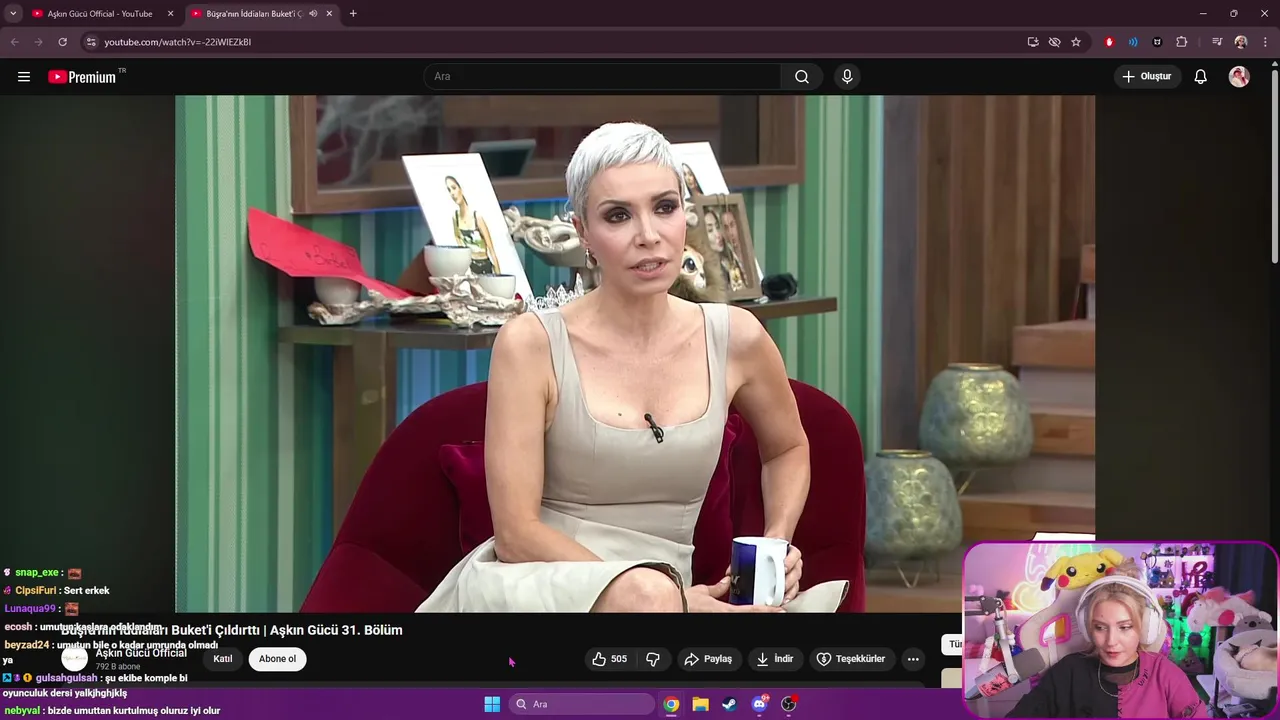The image size is (1280, 720).
Task: Click the taskbar Ara search box
Action: [x=582, y=704]
